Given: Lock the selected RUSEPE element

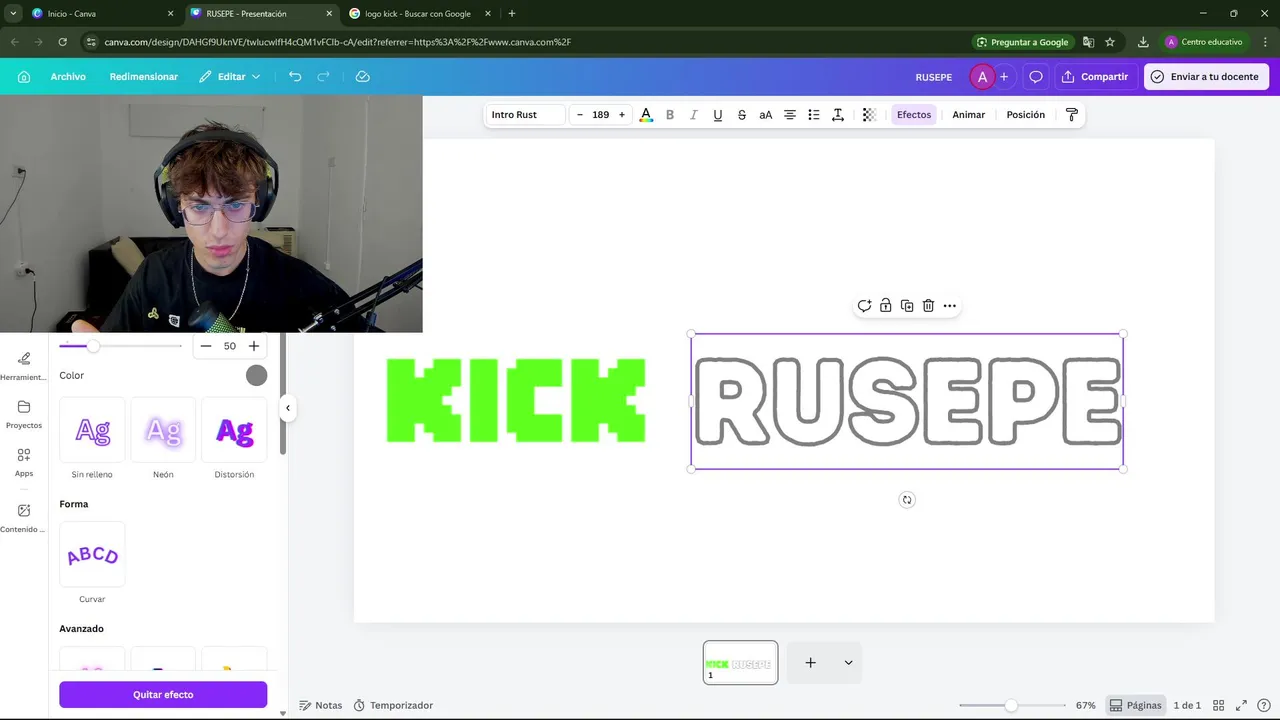Looking at the screenshot, I should click(x=886, y=306).
